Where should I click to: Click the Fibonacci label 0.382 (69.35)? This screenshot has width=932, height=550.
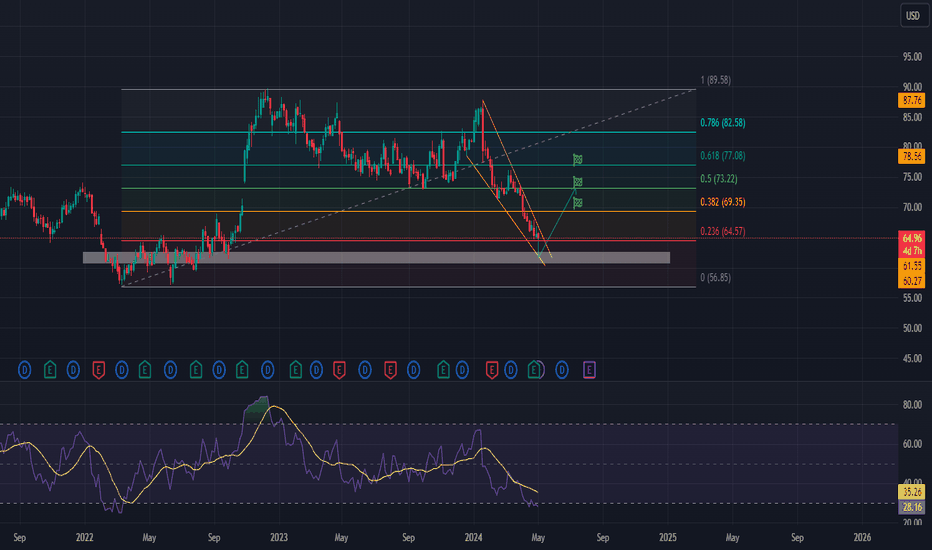click(722, 202)
